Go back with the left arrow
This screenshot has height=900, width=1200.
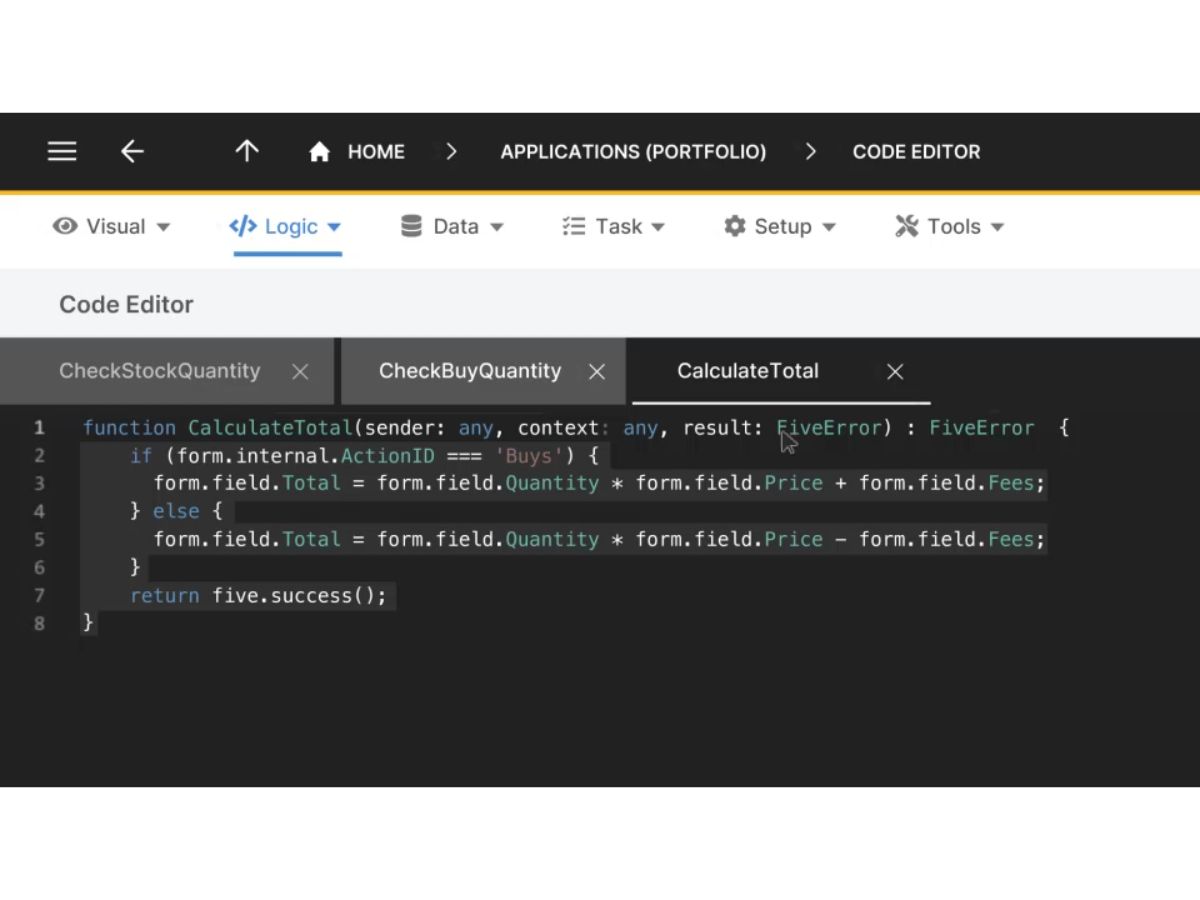coord(132,152)
